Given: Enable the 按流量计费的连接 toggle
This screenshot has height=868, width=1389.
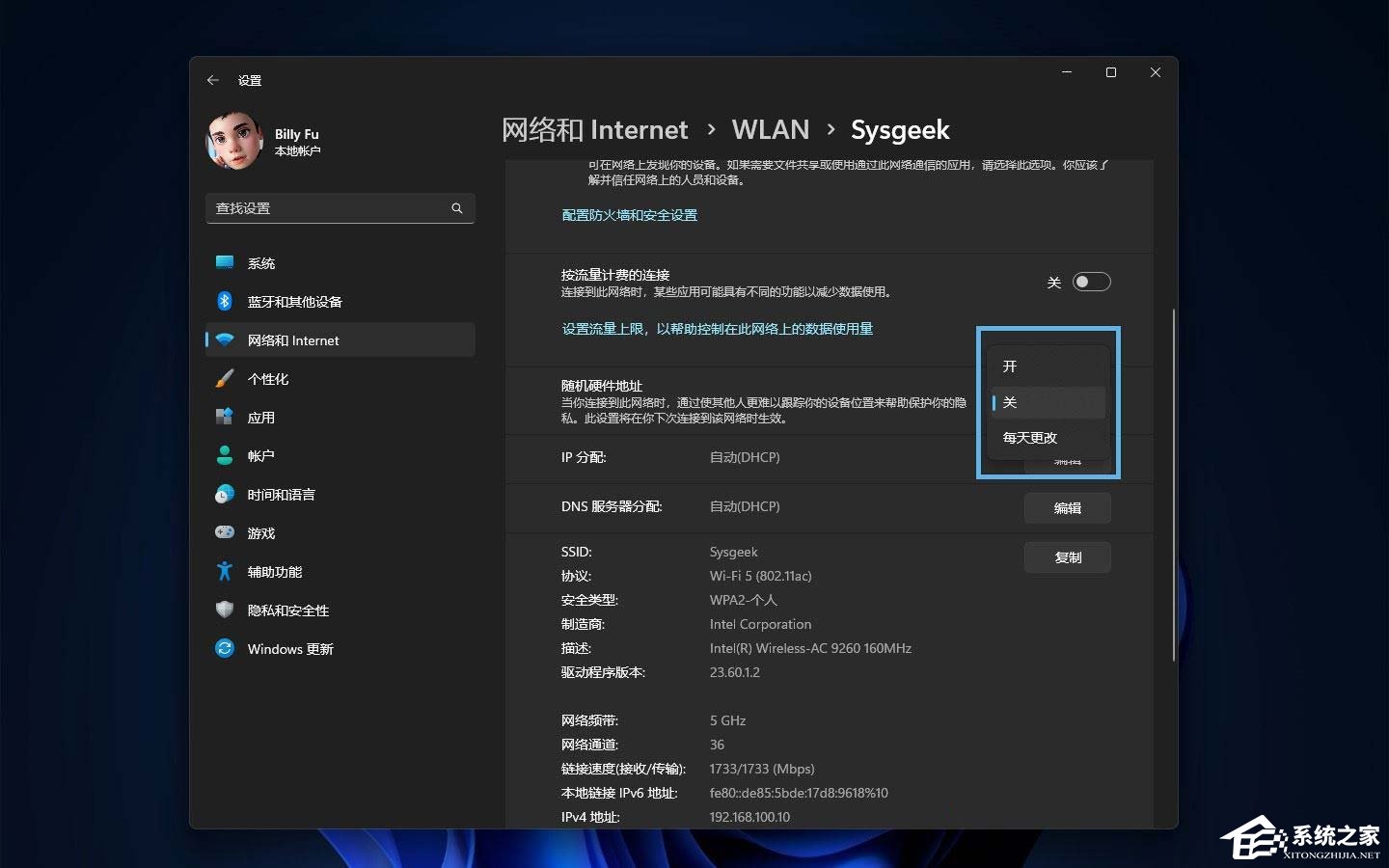Looking at the screenshot, I should click(1091, 282).
